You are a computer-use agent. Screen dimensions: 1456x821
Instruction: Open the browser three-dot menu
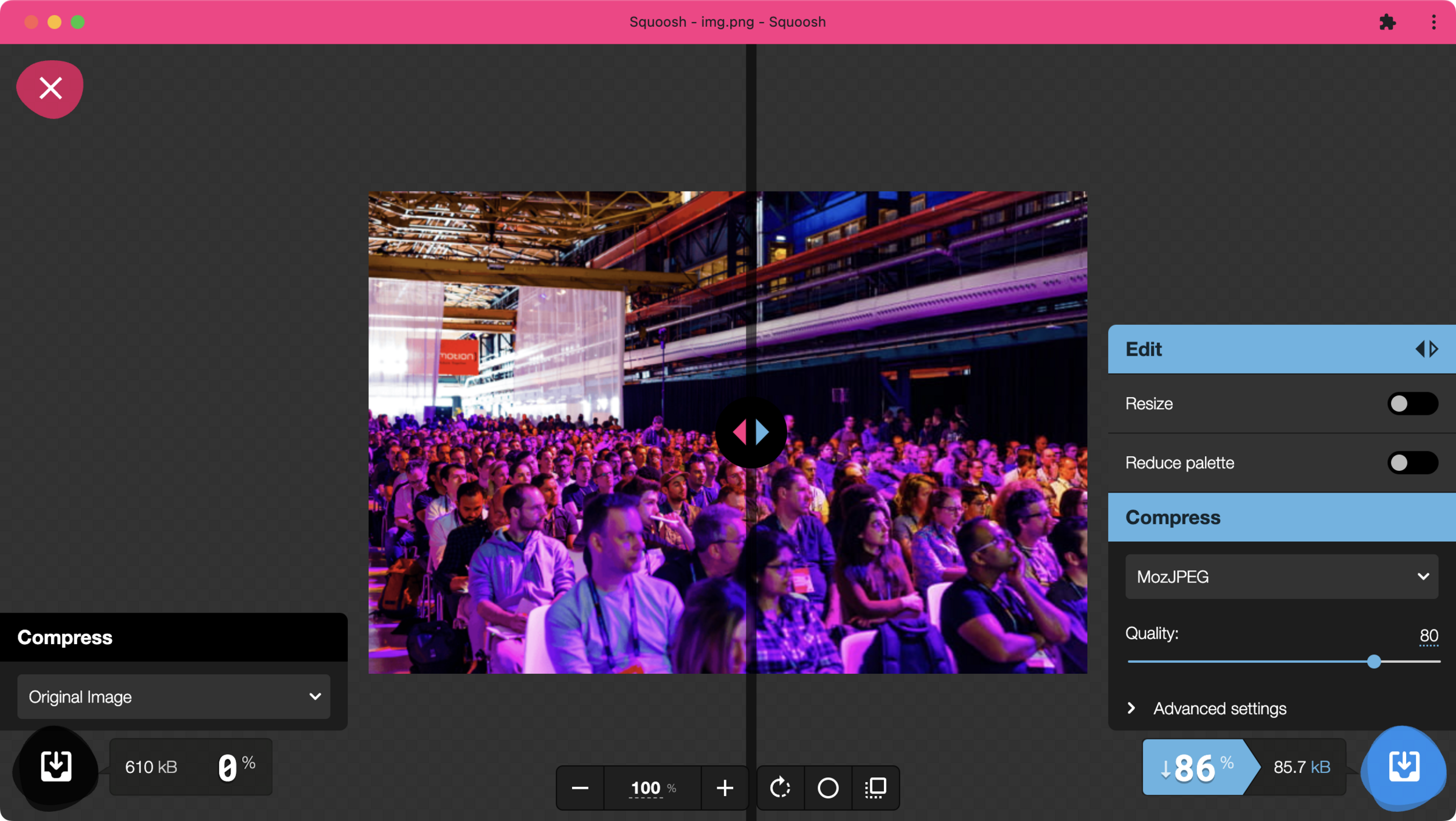pyautogui.click(x=1434, y=23)
